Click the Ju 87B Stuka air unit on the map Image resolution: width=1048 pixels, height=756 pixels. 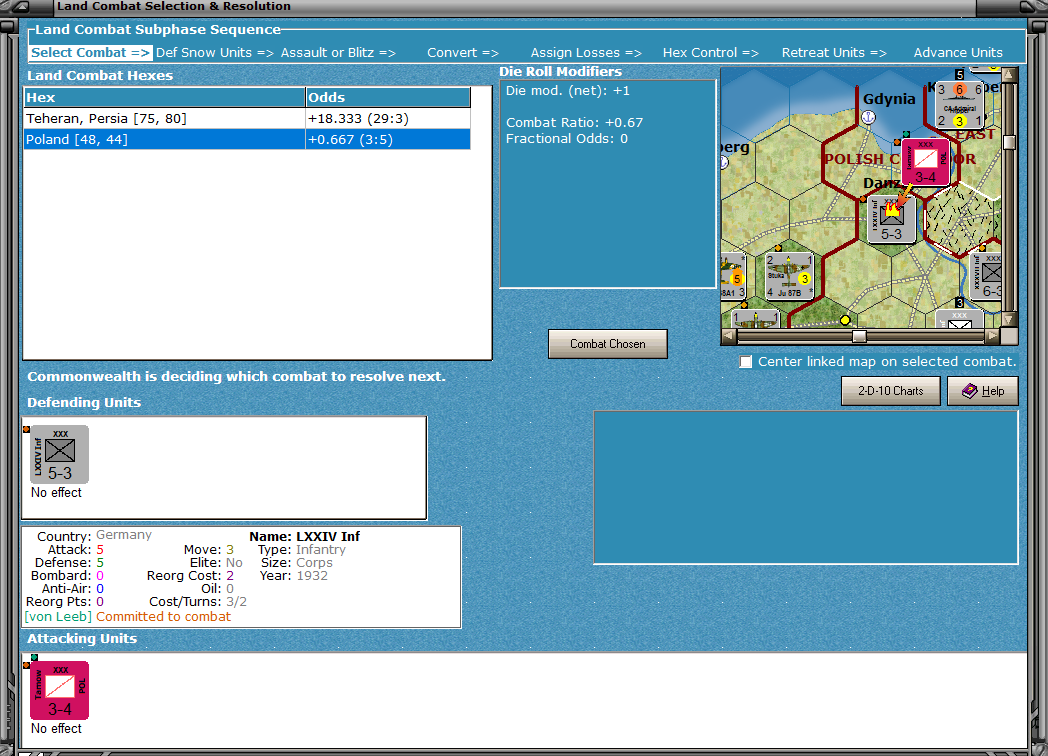(789, 276)
